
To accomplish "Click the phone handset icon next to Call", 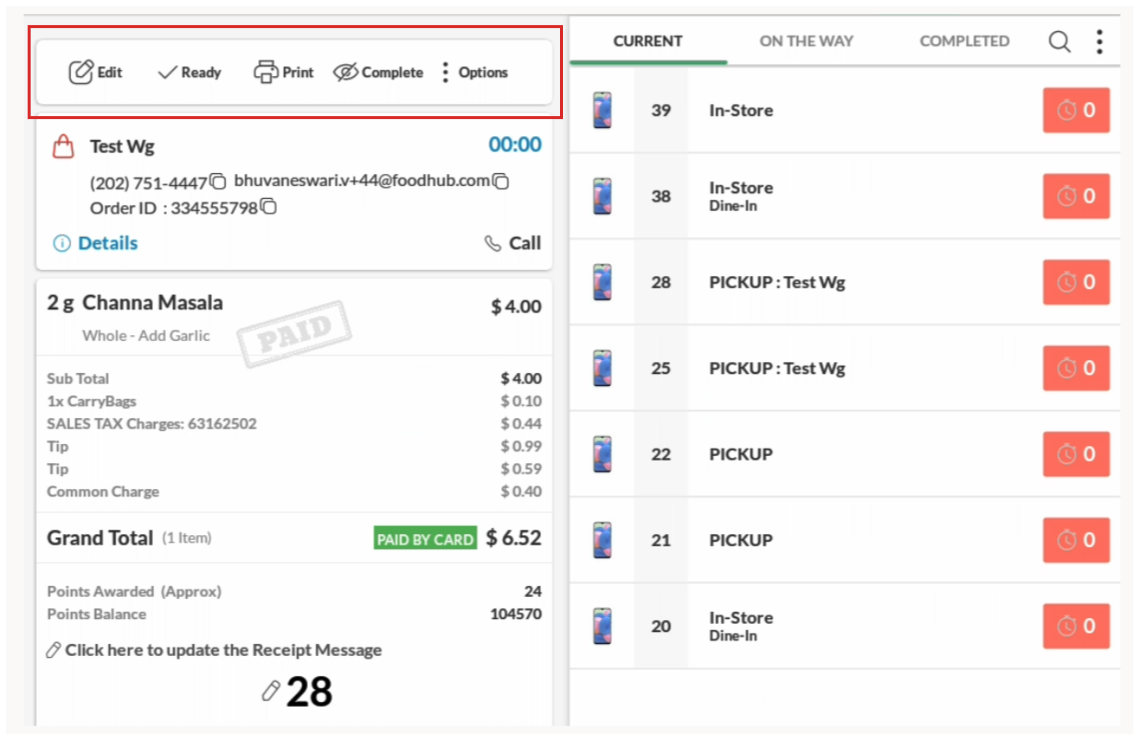I will (493, 243).
